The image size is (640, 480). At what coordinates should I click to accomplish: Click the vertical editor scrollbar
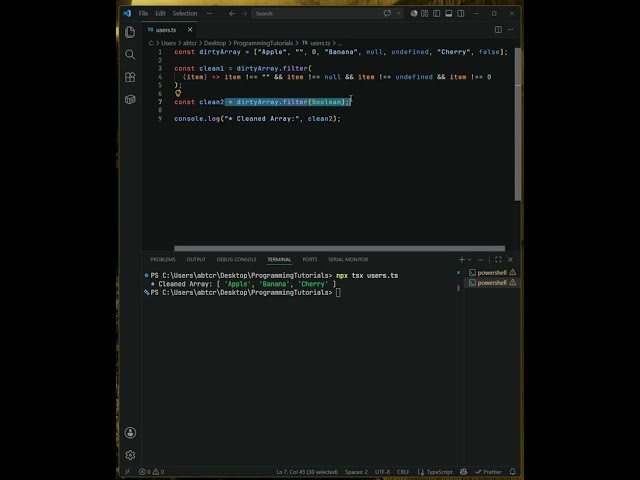[x=518, y=124]
